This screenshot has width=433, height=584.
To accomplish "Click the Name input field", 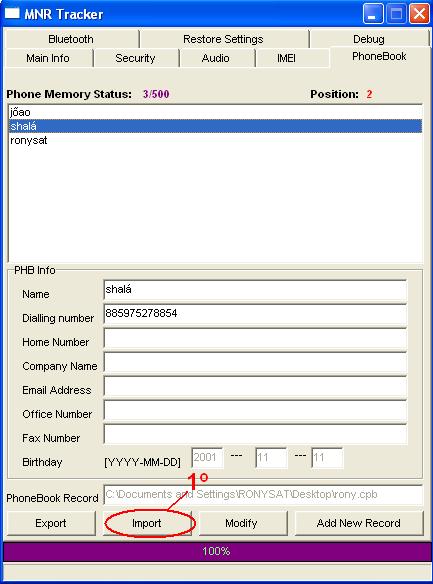I will tap(255, 291).
